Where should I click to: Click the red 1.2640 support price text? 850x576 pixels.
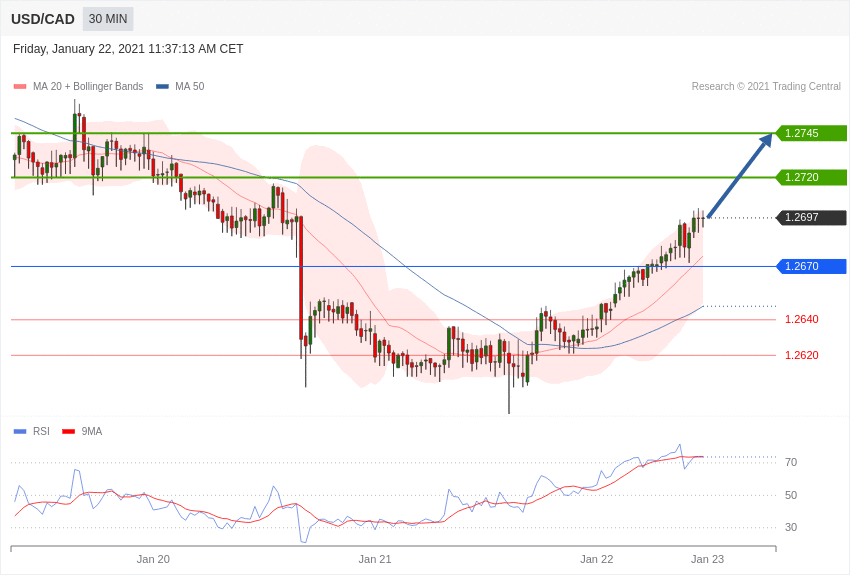[801, 319]
